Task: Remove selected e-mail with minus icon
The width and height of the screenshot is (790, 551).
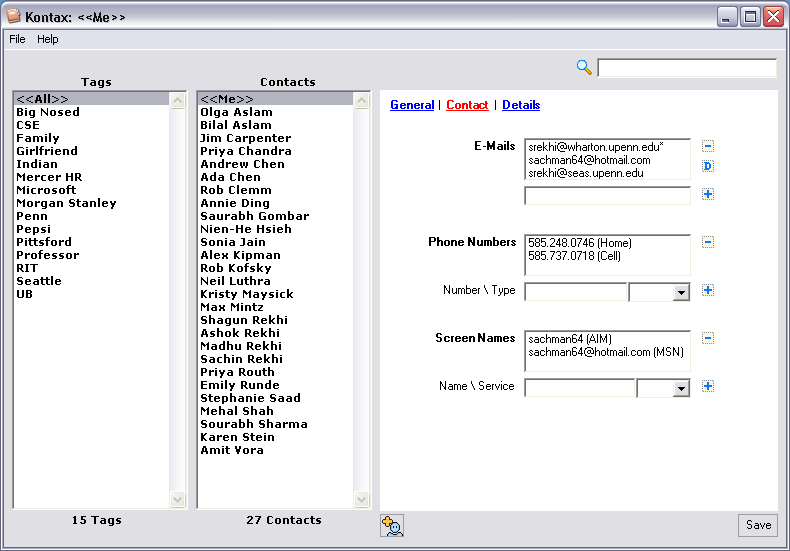Action: pyautogui.click(x=708, y=146)
